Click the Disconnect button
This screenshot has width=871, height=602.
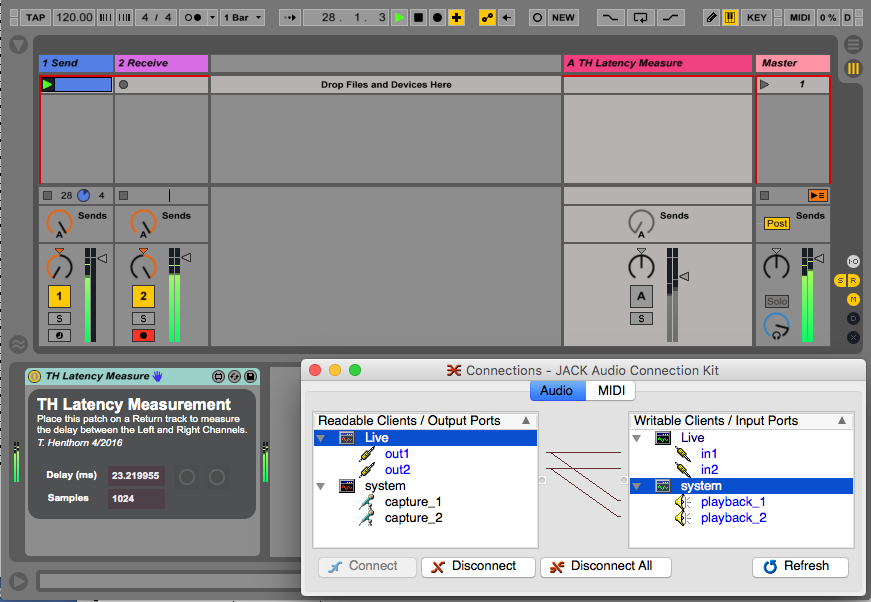point(478,566)
